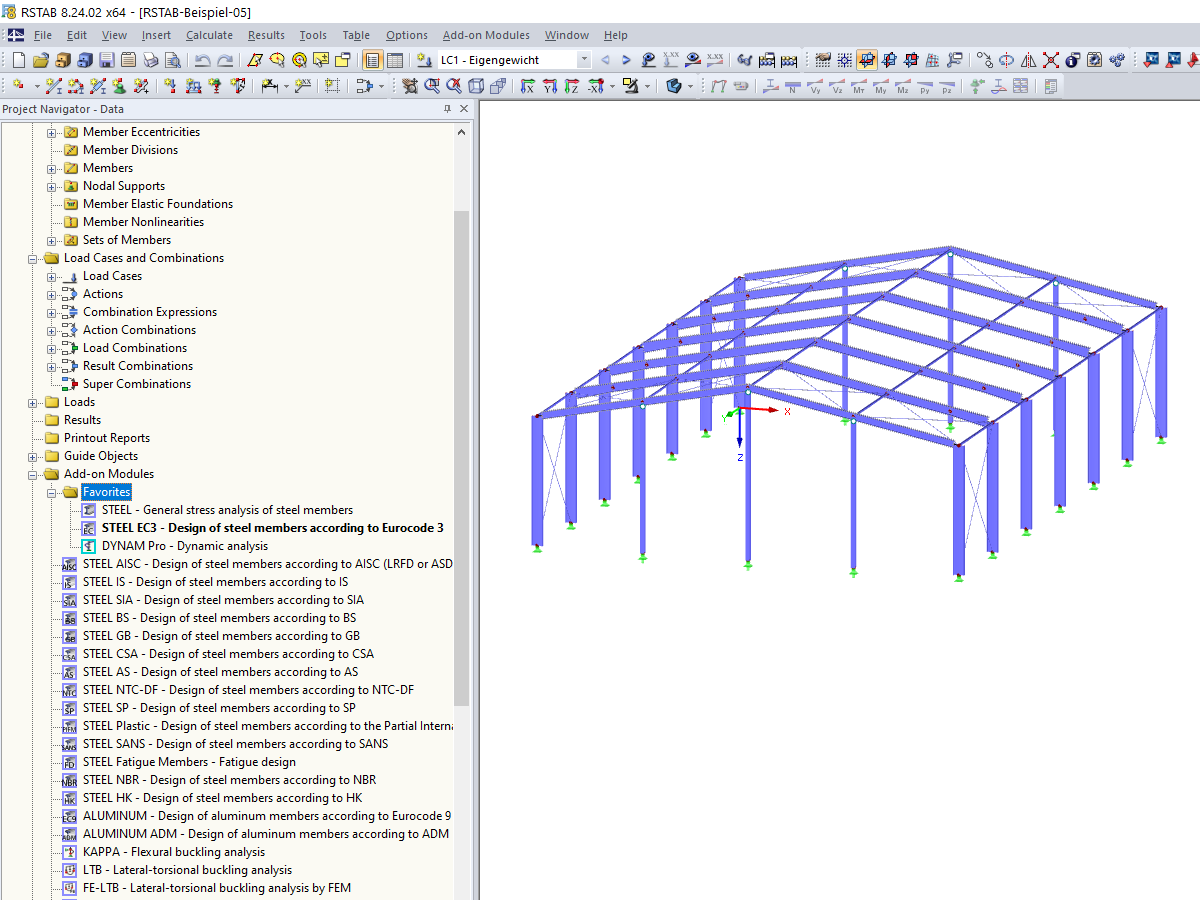Select KAPPA - Flexural buckling analysis entry

(x=174, y=852)
